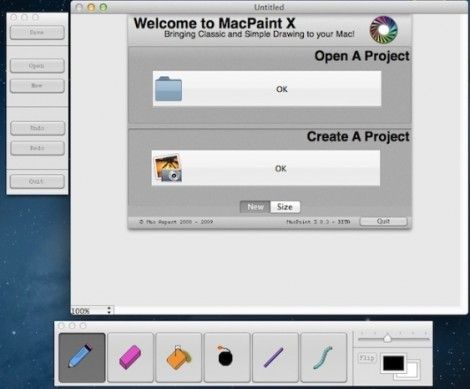This screenshot has height=389, width=470.
Task: Click the Flip colors button
Action: tap(367, 358)
